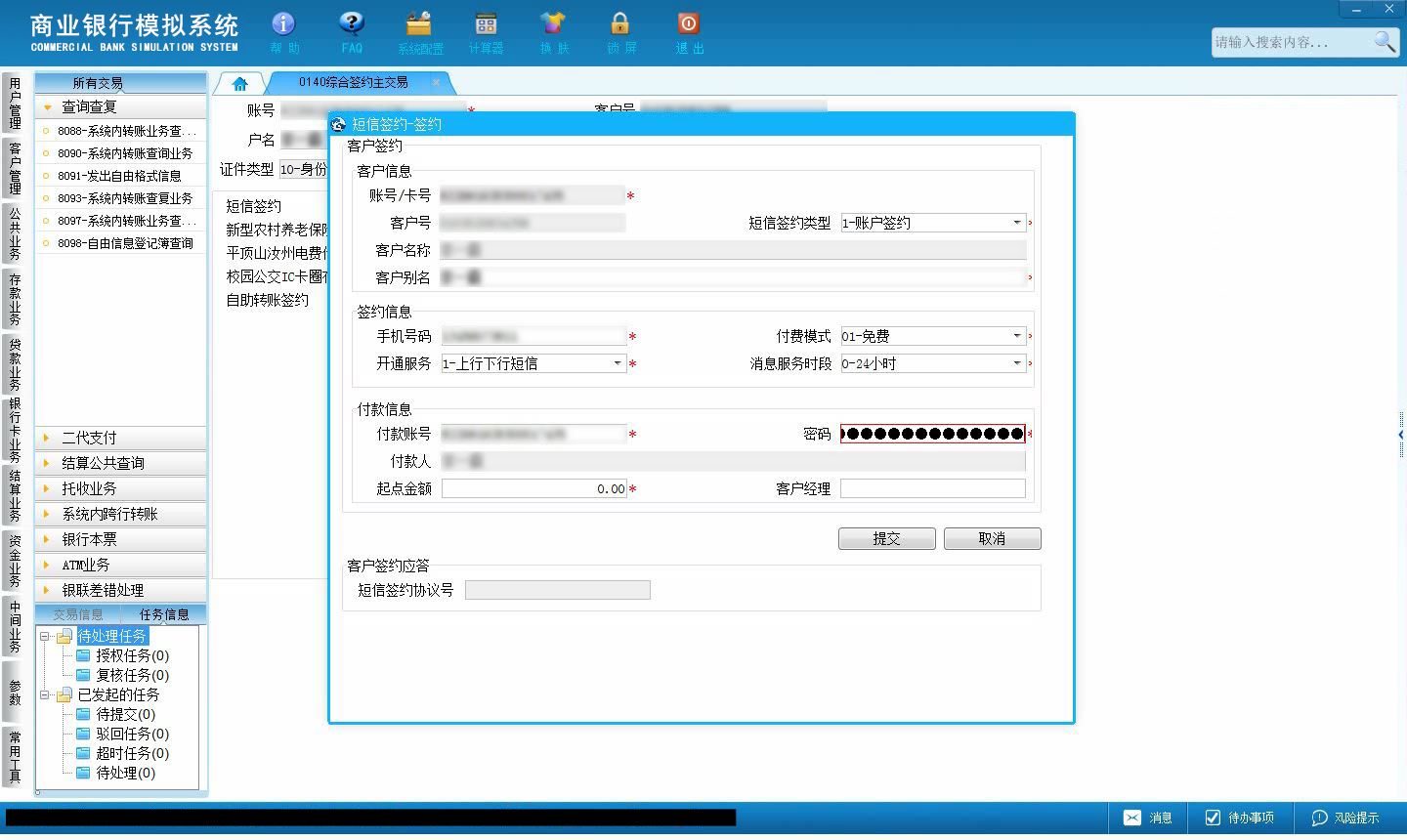This screenshot has width=1407, height=840.
Task: Click the 手机号码 input field
Action: 533,336
